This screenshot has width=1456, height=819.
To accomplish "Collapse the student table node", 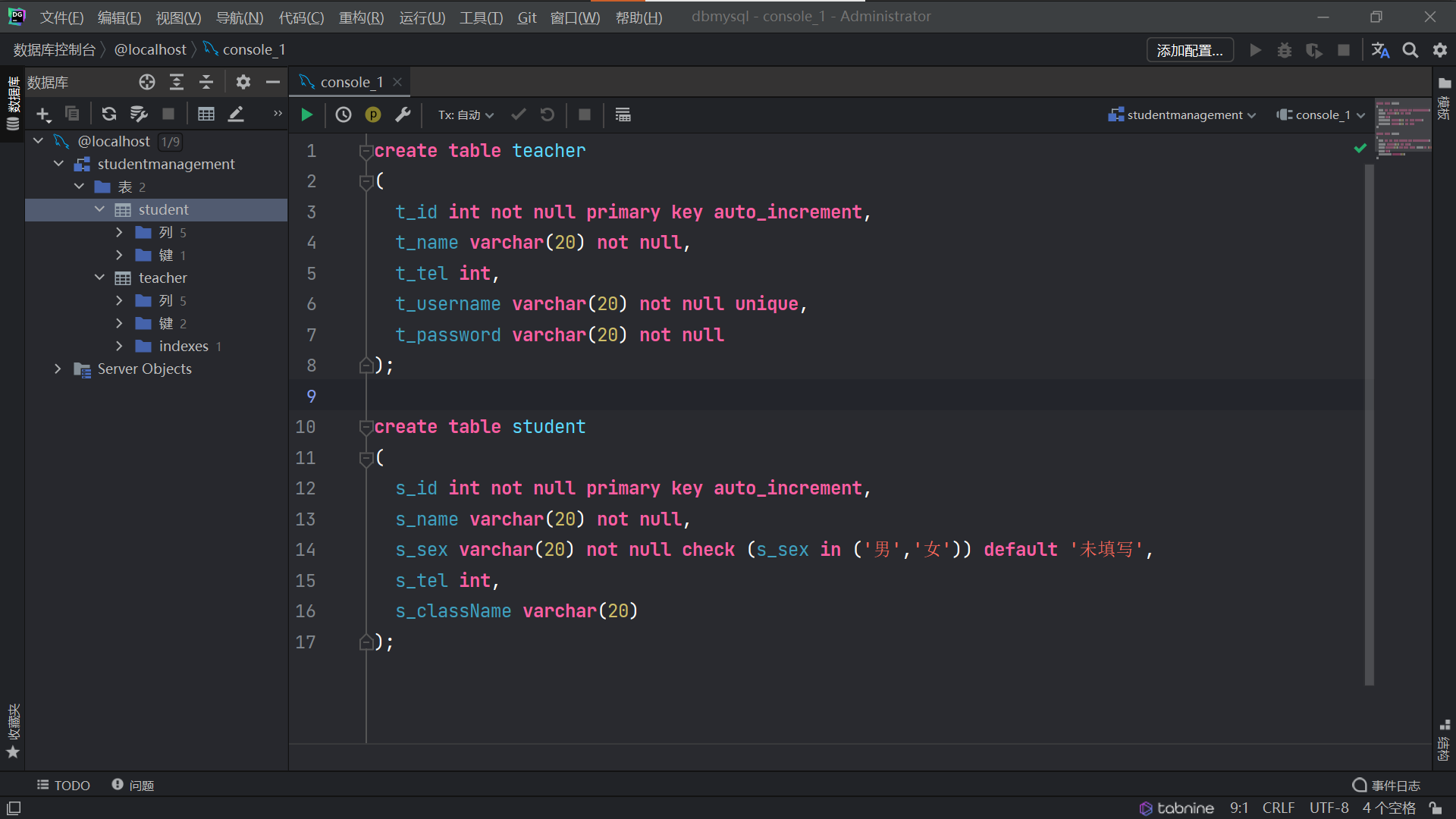I will click(99, 209).
